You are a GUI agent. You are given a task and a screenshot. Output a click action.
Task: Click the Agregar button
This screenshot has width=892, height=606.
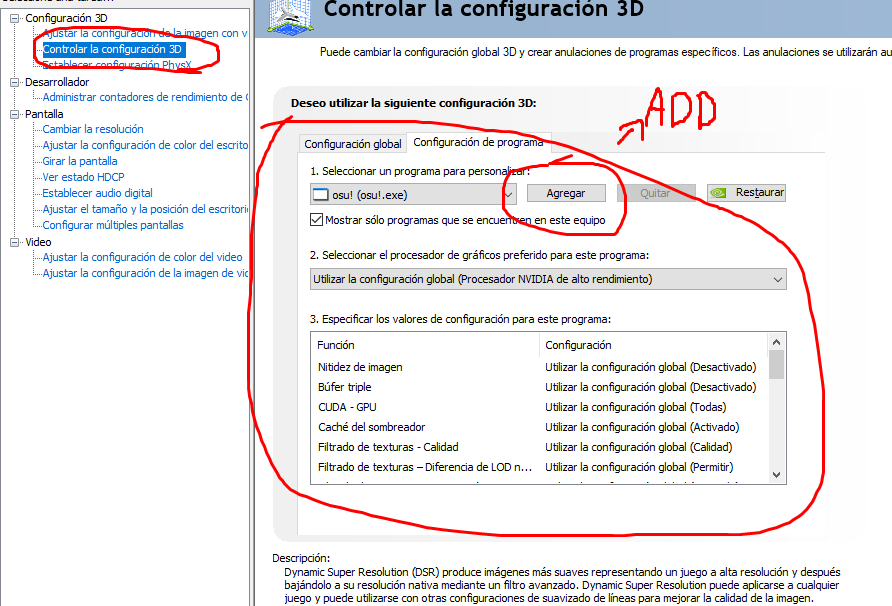(x=566, y=193)
